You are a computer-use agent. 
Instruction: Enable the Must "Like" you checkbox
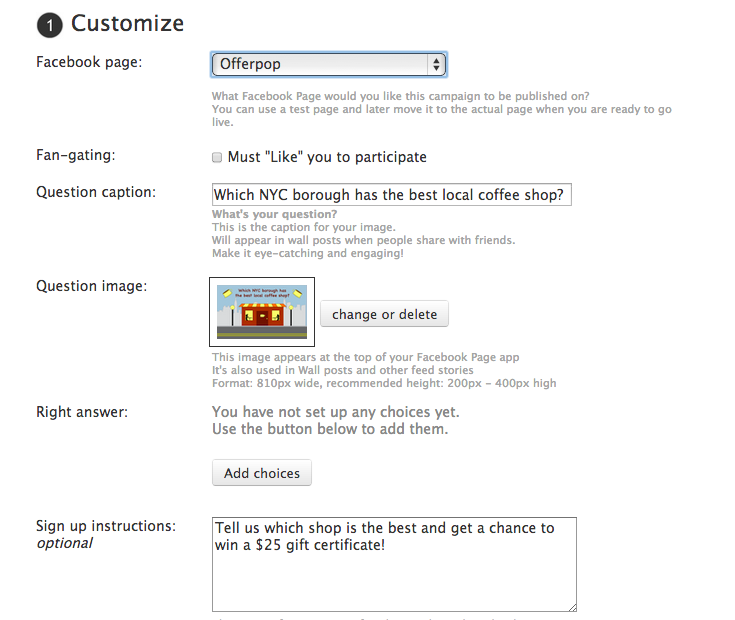[x=217, y=157]
